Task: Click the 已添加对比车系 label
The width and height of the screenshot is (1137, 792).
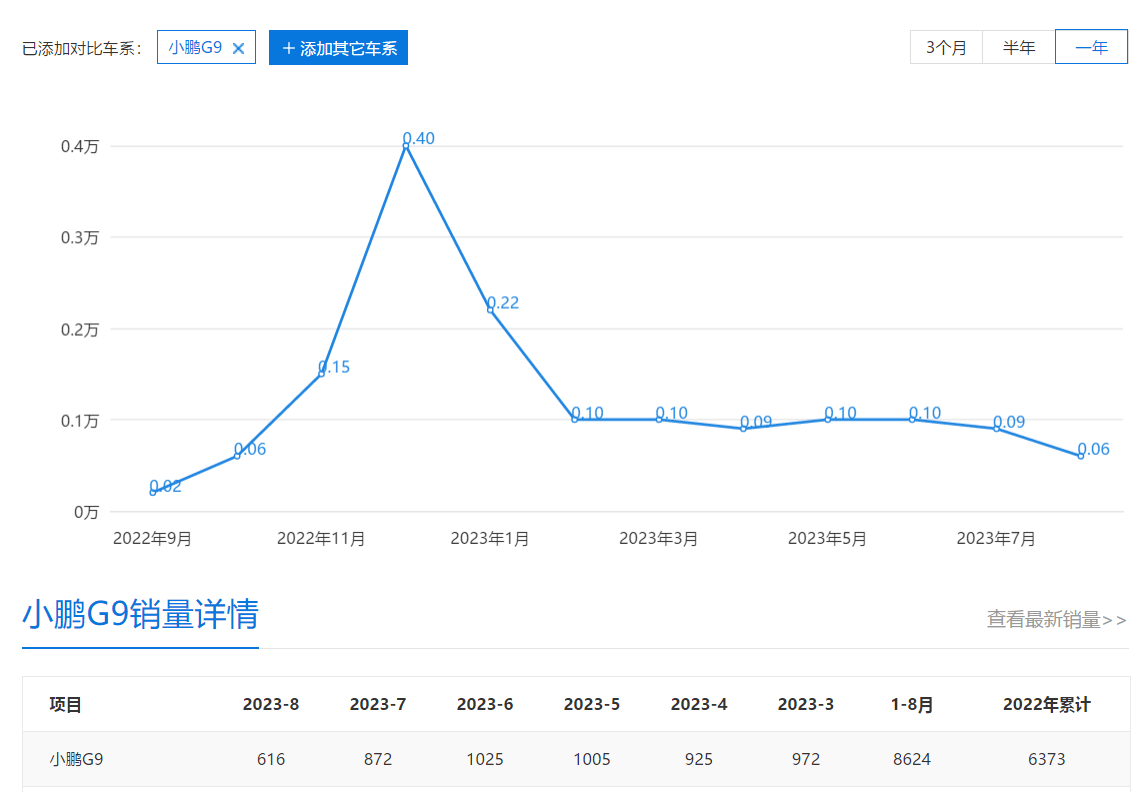Action: tap(81, 49)
